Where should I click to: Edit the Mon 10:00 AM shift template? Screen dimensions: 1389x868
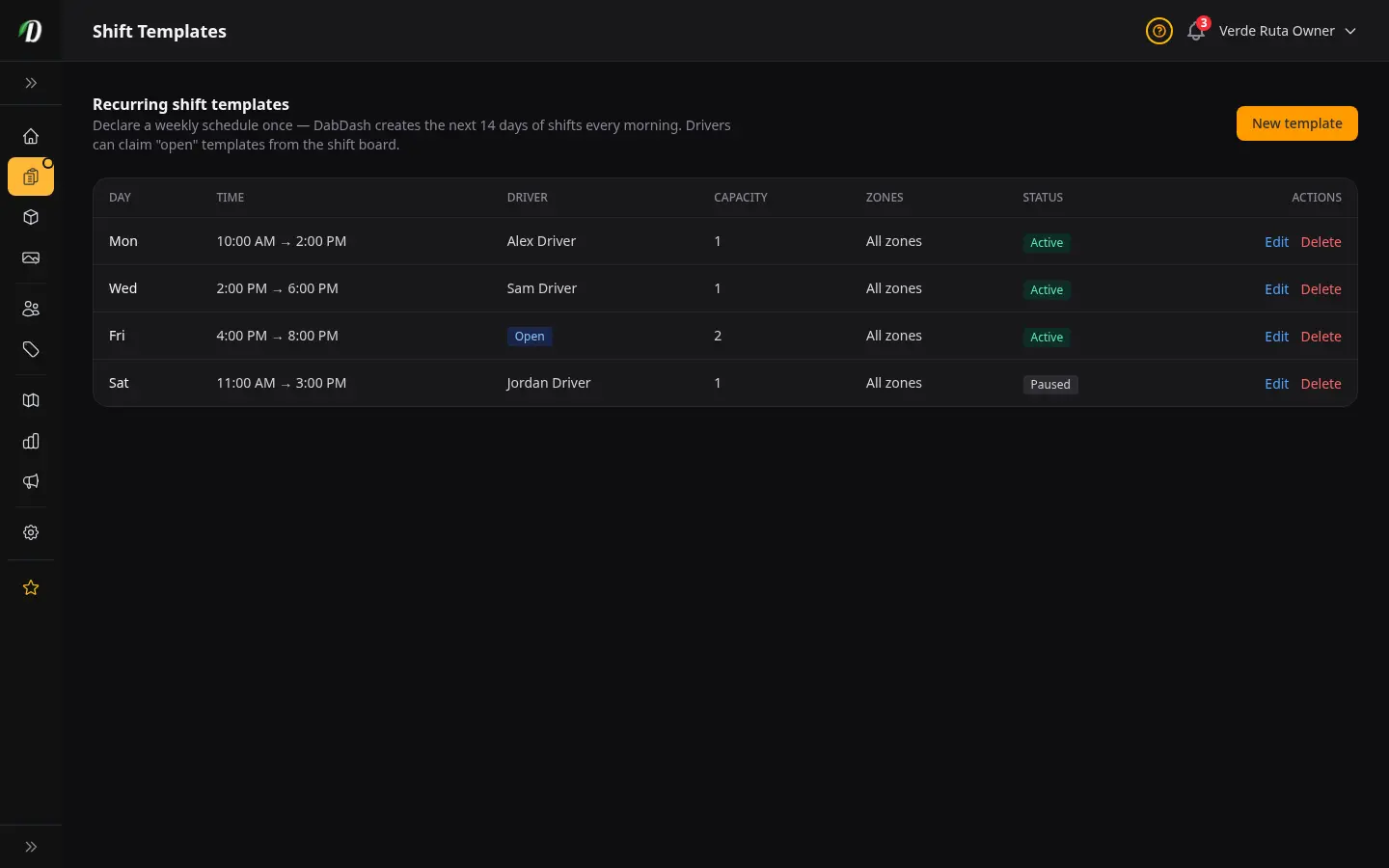pos(1276,242)
